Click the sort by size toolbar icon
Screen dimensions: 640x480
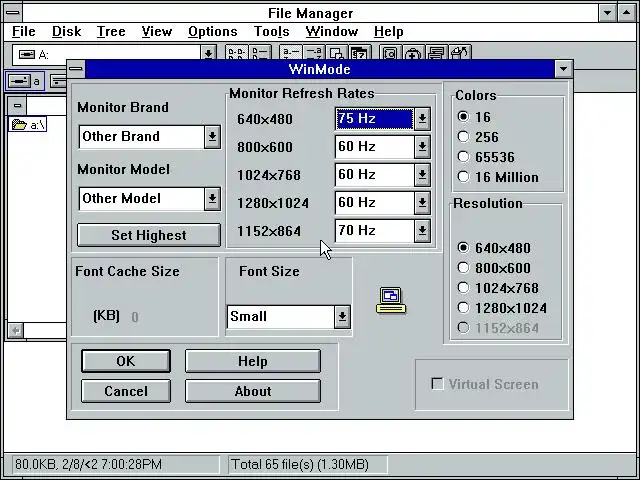point(337,52)
